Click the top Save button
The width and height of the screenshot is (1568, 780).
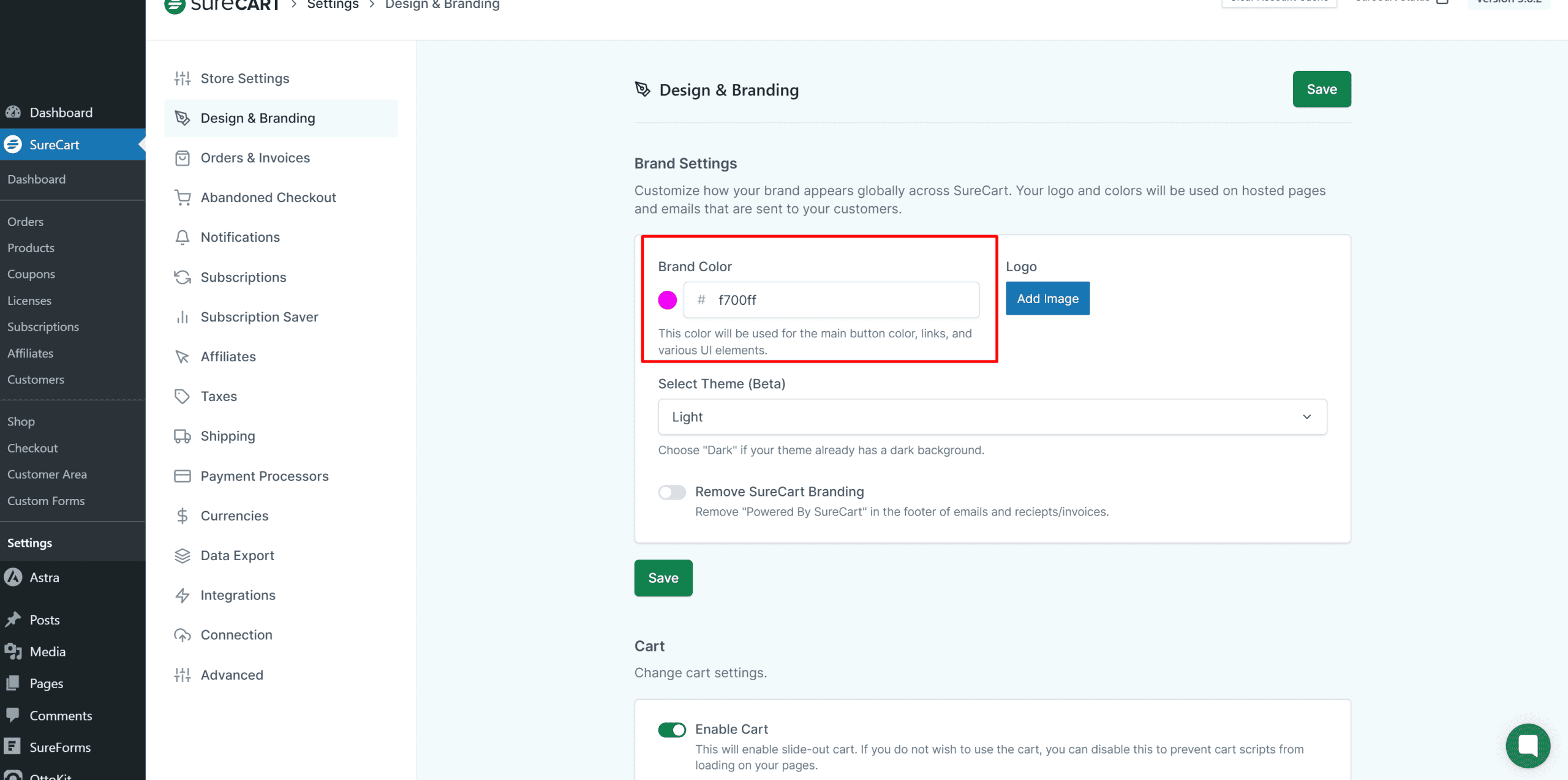(x=1321, y=89)
